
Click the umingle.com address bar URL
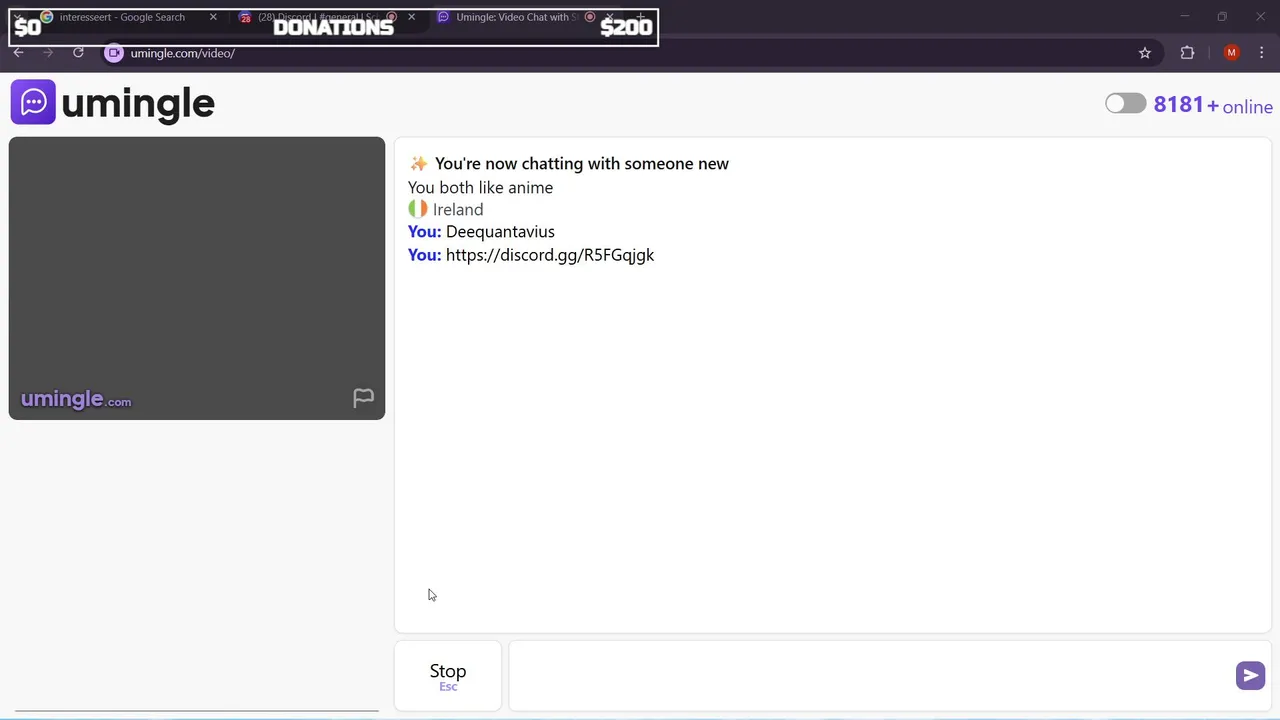pyautogui.click(x=182, y=53)
